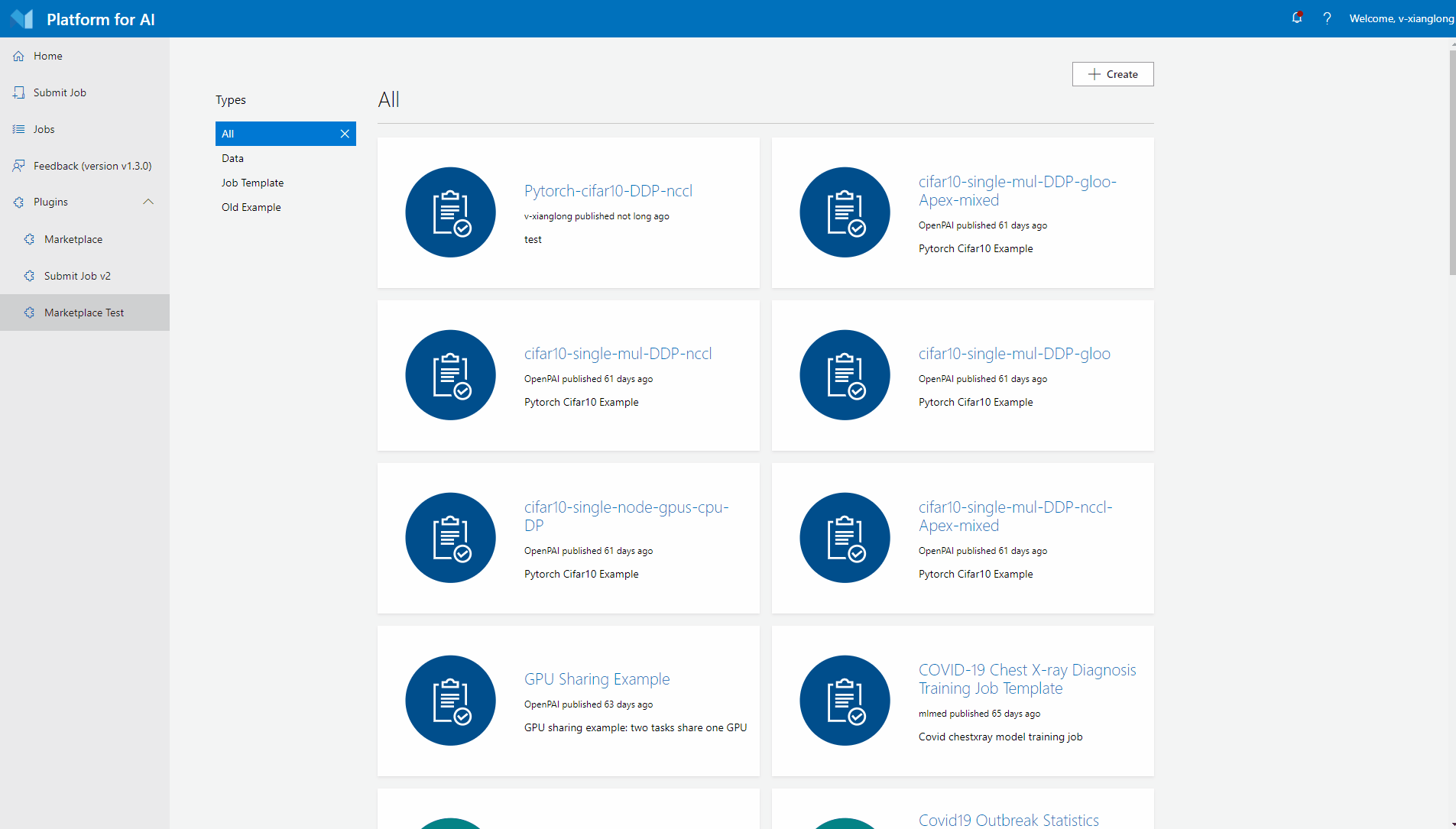Open Submit Job v2 plugin
This screenshot has width=1456, height=829.
85,276
